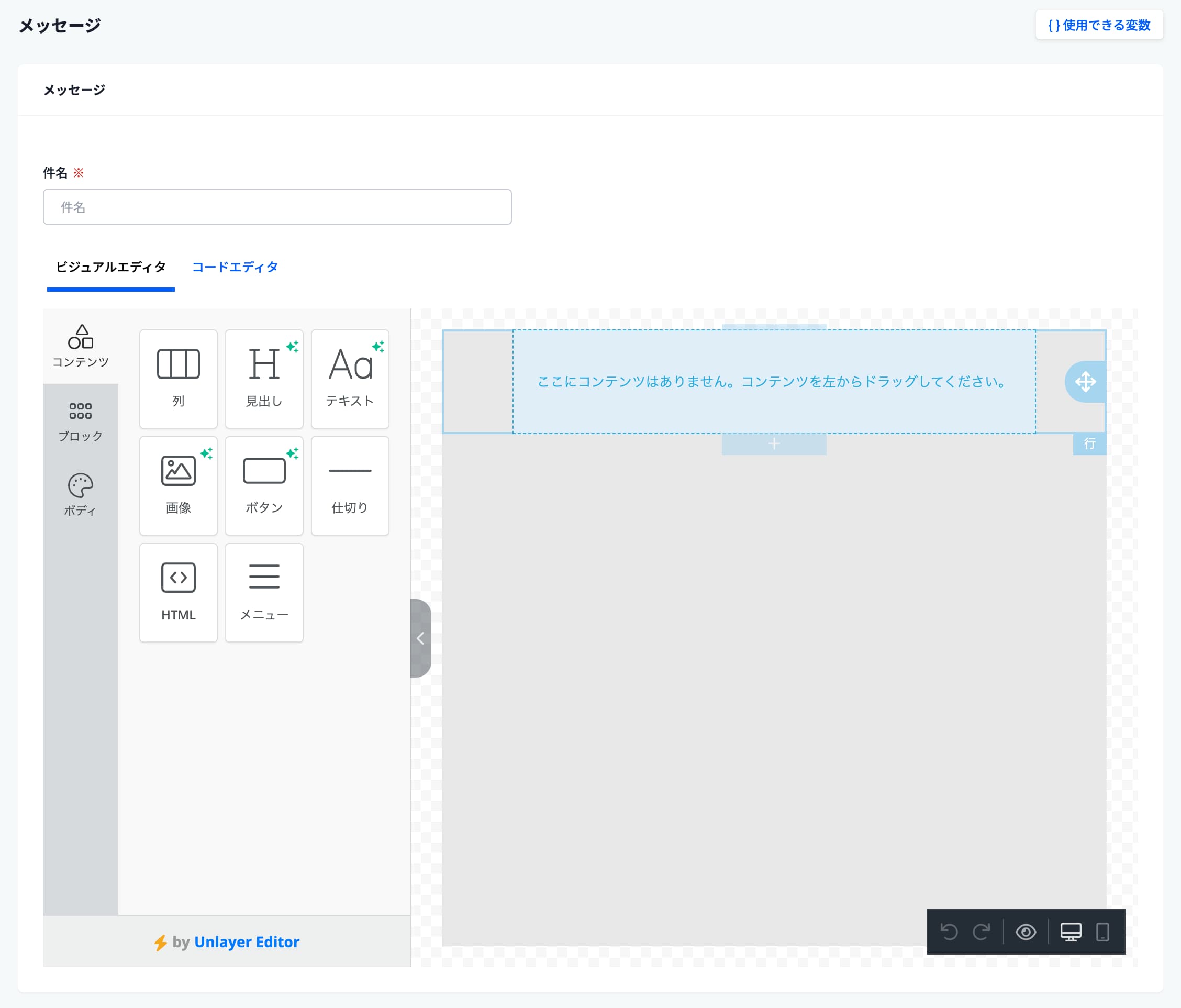Select the ボタン (Button) content tile

click(x=264, y=485)
